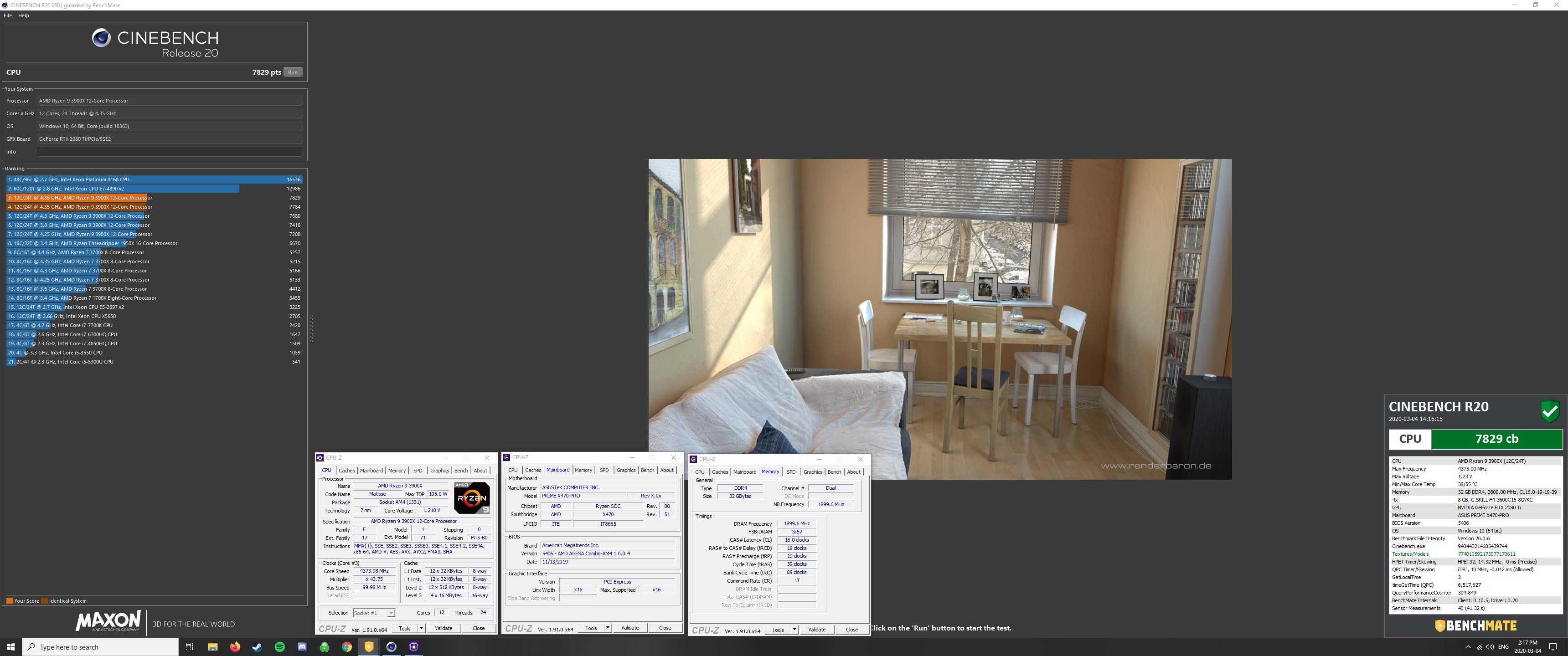Select ranking row Xeon CPU E7-4890 v2
The width and height of the screenshot is (1568, 656).
click(x=155, y=189)
